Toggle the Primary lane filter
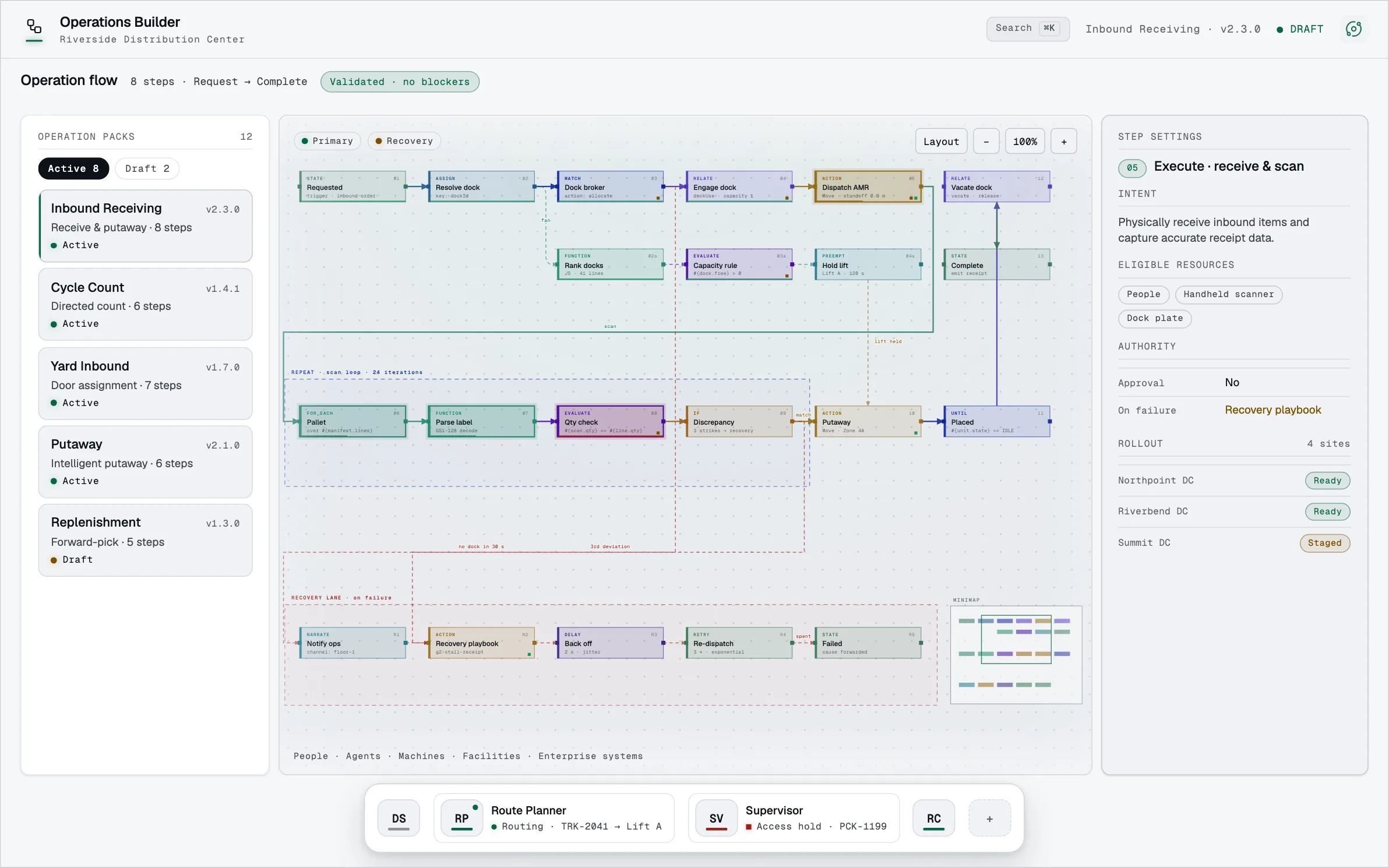The height and width of the screenshot is (868, 1389). click(327, 141)
